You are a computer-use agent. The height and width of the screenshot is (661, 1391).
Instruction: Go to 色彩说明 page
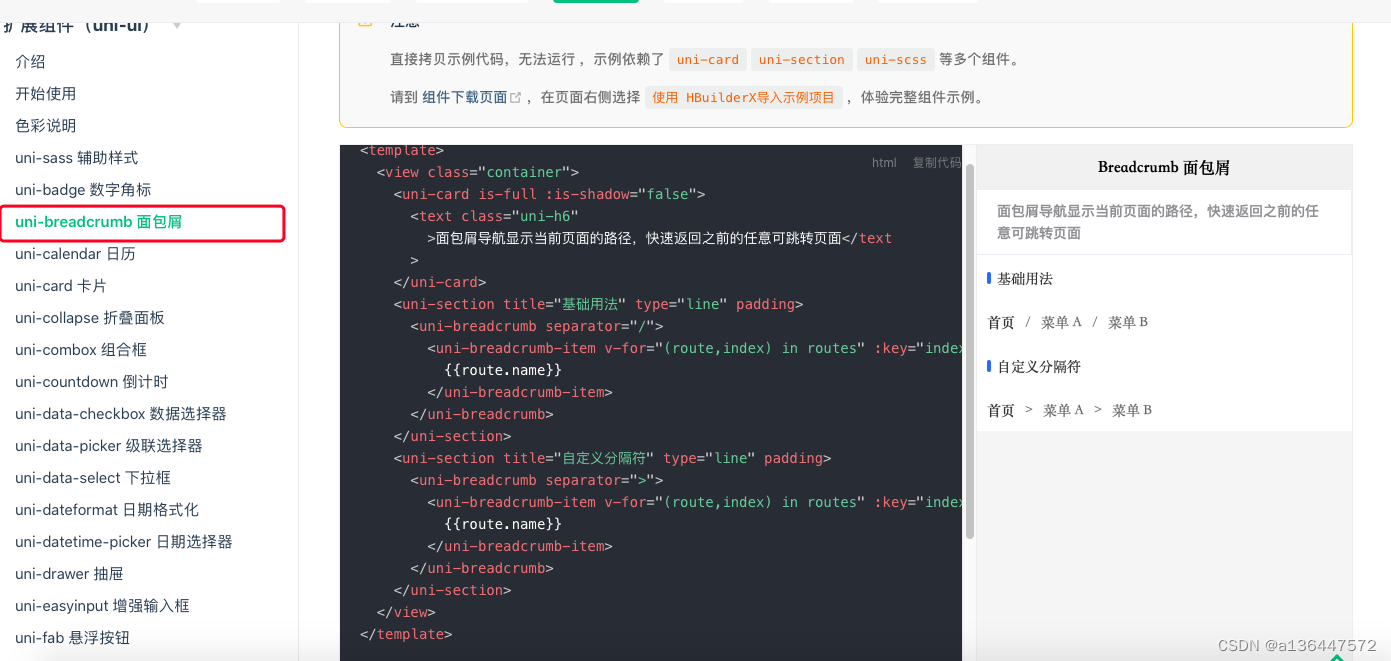[46, 126]
